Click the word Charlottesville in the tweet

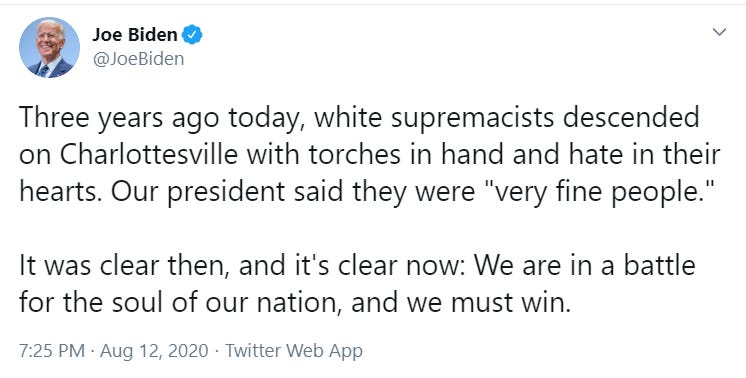(x=149, y=155)
